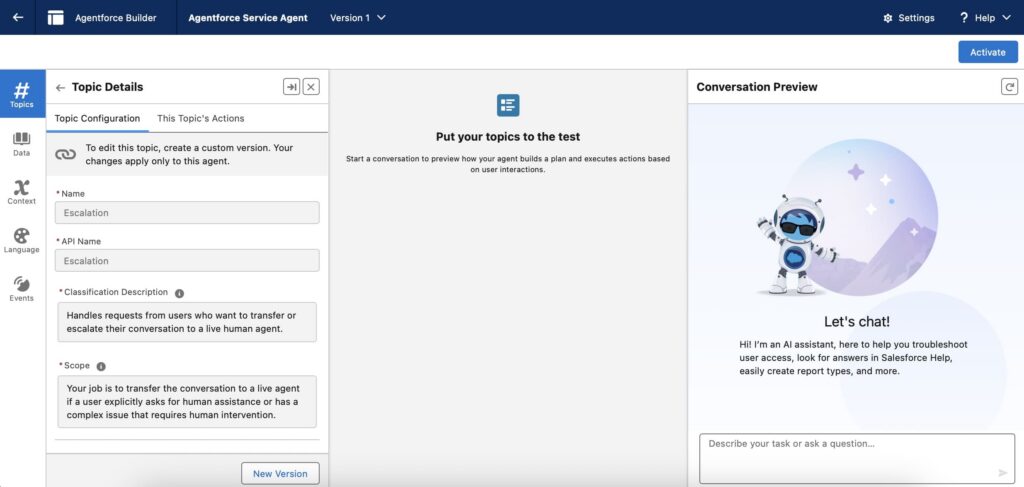Open Settings in the header
The height and width of the screenshot is (487, 1024).
(x=908, y=18)
